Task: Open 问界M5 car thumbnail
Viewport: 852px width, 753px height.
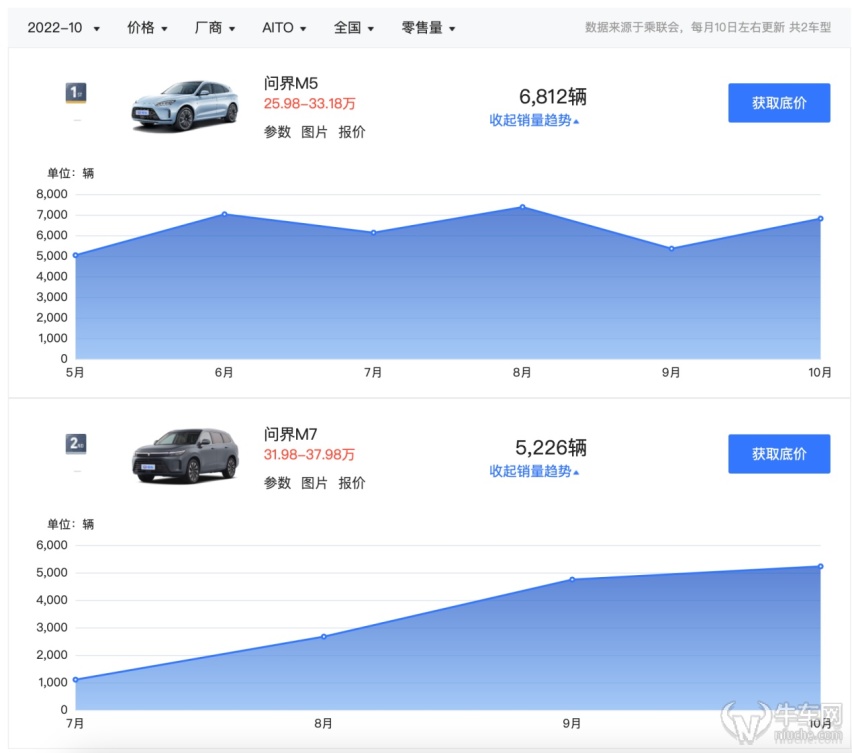Action: click(185, 105)
